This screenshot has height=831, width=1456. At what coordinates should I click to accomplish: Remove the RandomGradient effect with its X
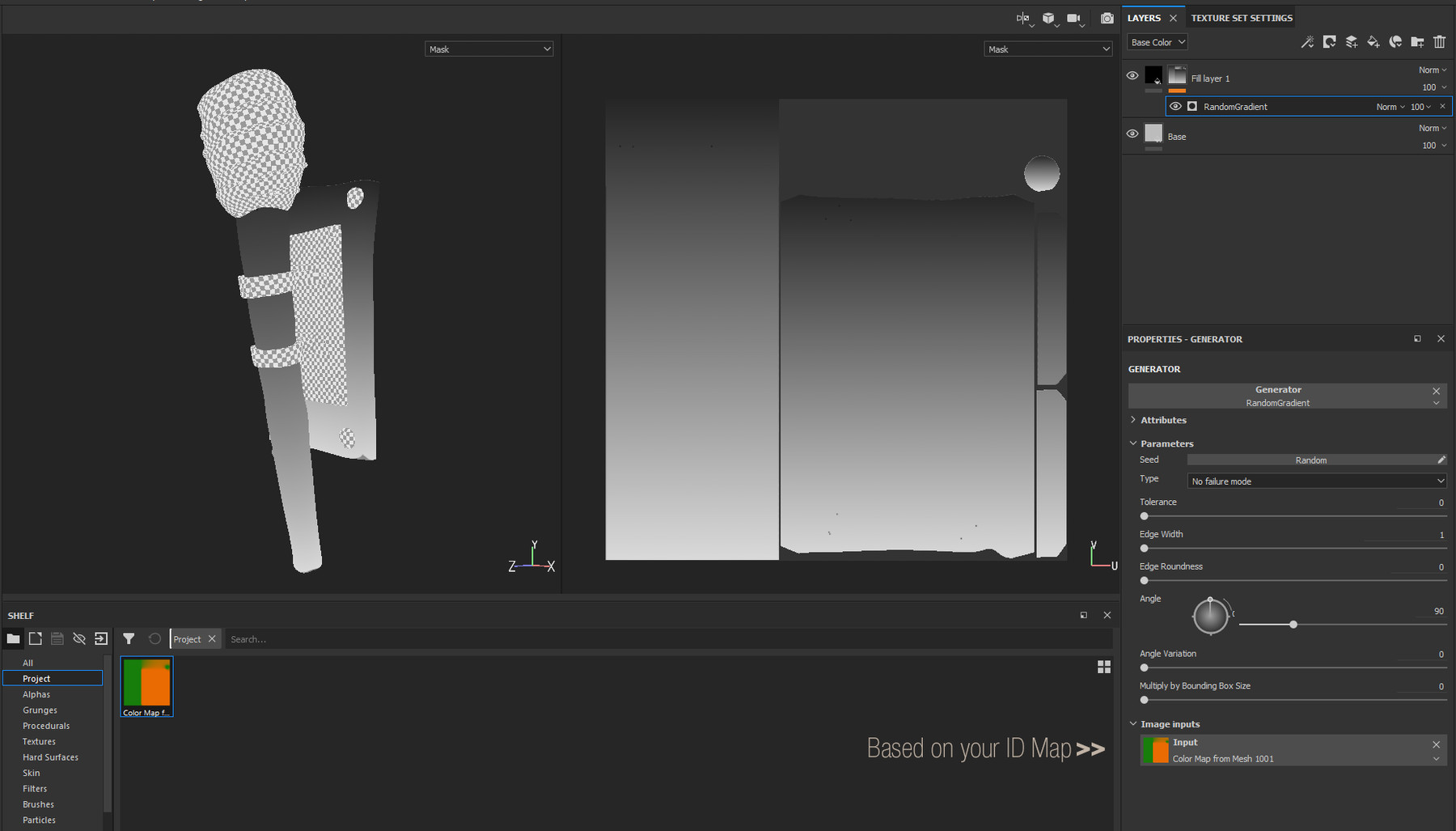tap(1442, 107)
